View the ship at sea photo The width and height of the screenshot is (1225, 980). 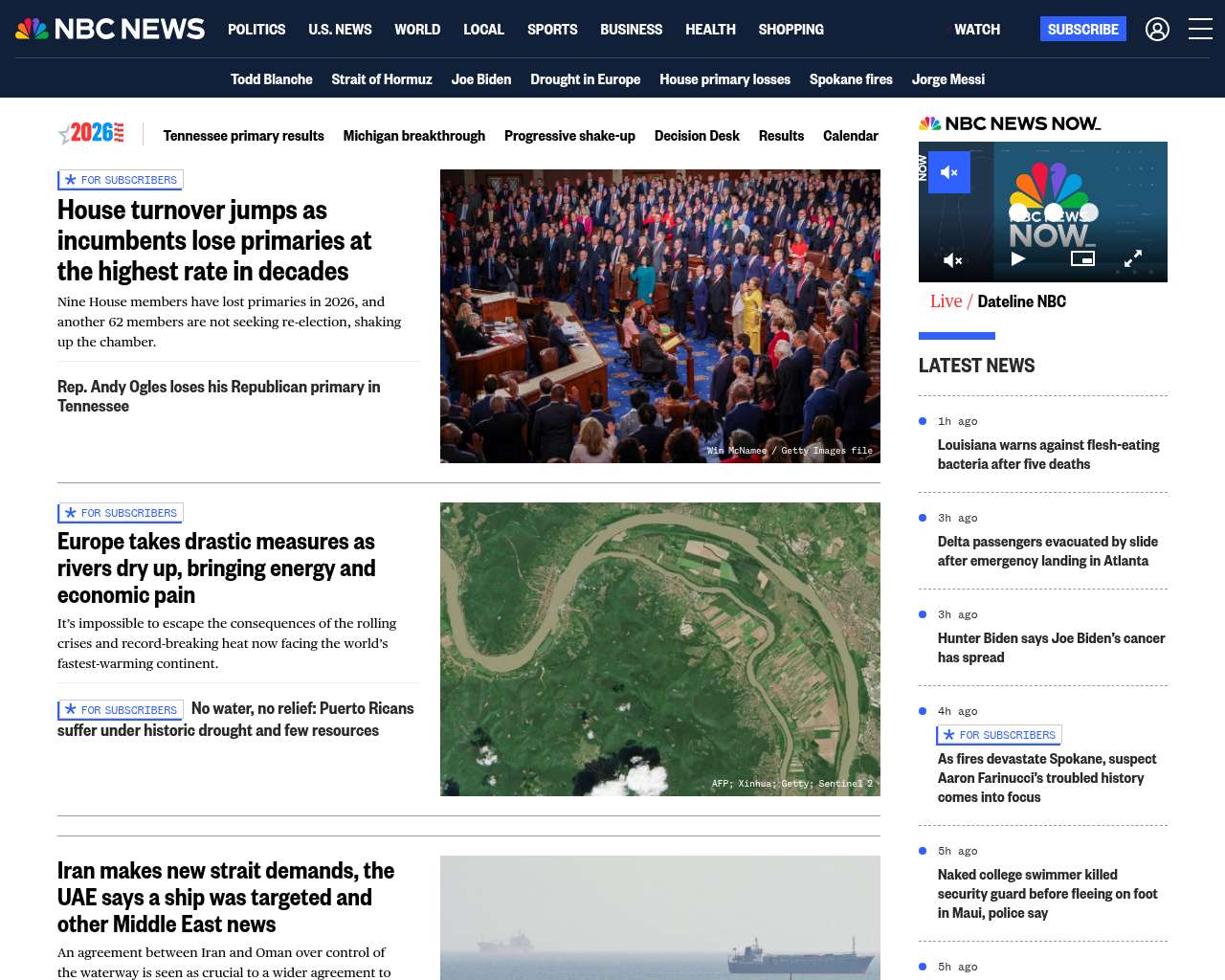(x=660, y=918)
